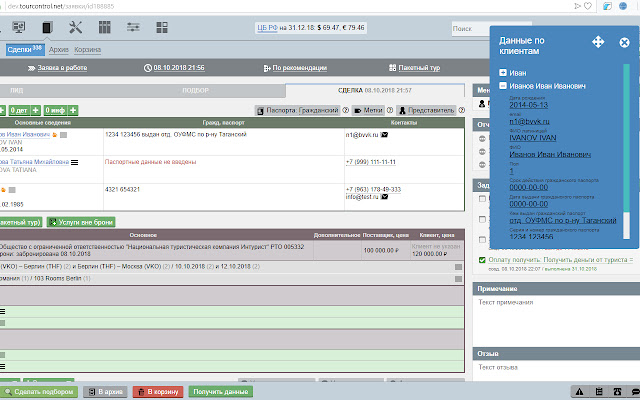
Task: Open the columns grid icon in toolbar
Action: click(x=104, y=27)
